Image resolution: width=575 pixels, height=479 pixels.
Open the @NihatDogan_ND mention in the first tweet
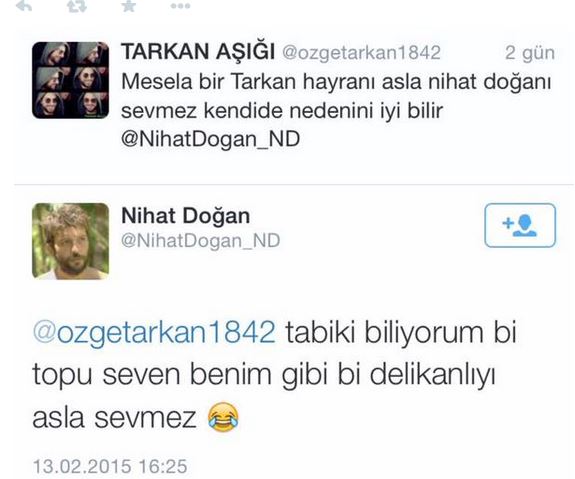[210, 139]
